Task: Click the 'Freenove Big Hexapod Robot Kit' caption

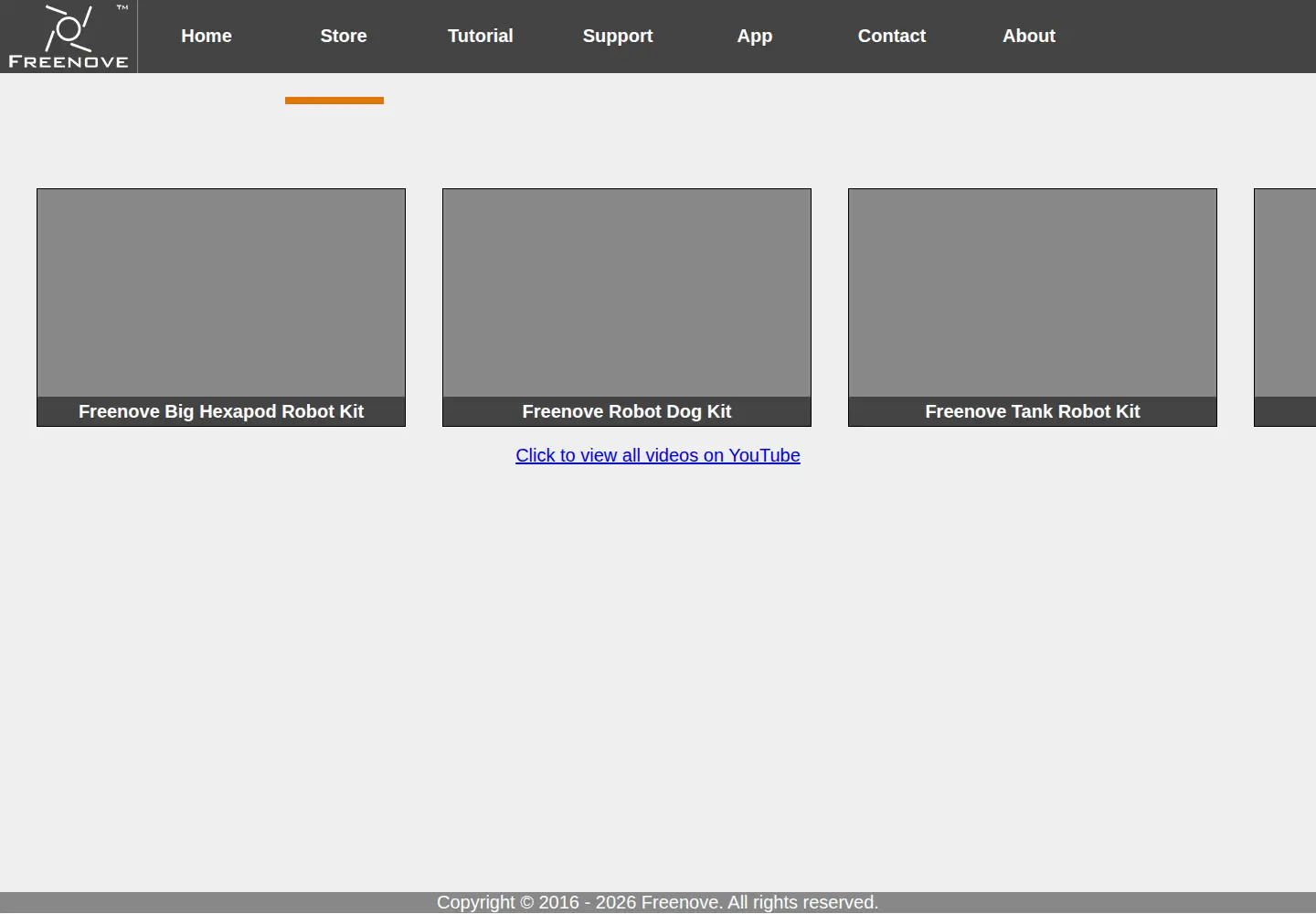Action: coord(221,411)
